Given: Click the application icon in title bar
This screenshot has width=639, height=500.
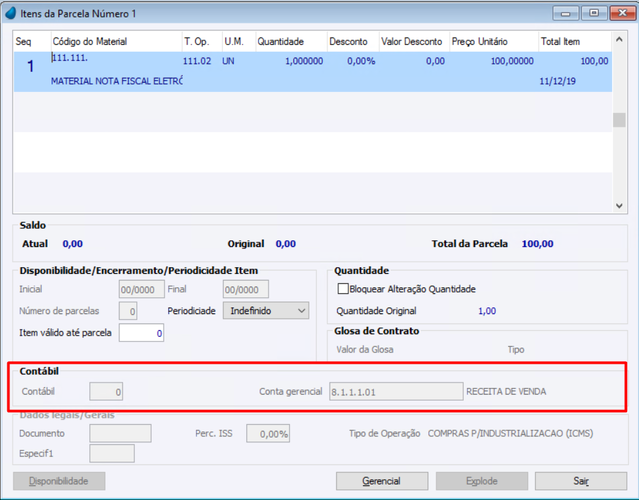Looking at the screenshot, I should (11, 13).
